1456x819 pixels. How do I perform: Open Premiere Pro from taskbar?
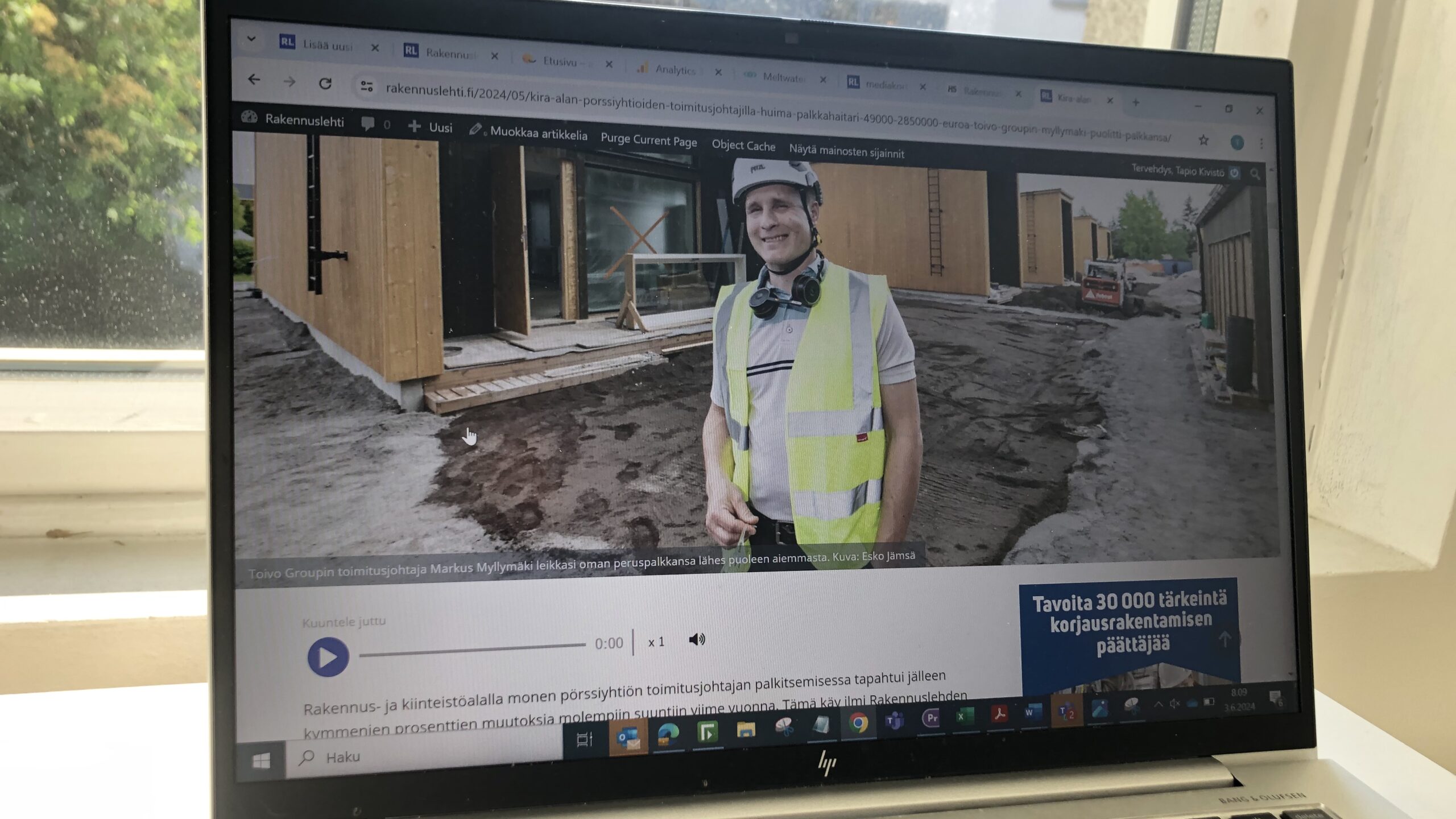coord(931,718)
